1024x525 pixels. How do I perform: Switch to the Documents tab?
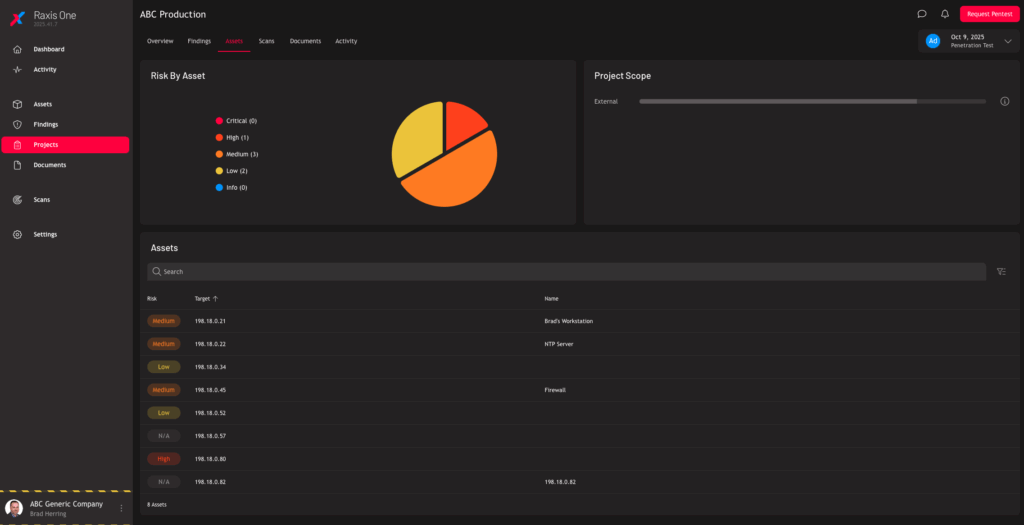tap(305, 41)
